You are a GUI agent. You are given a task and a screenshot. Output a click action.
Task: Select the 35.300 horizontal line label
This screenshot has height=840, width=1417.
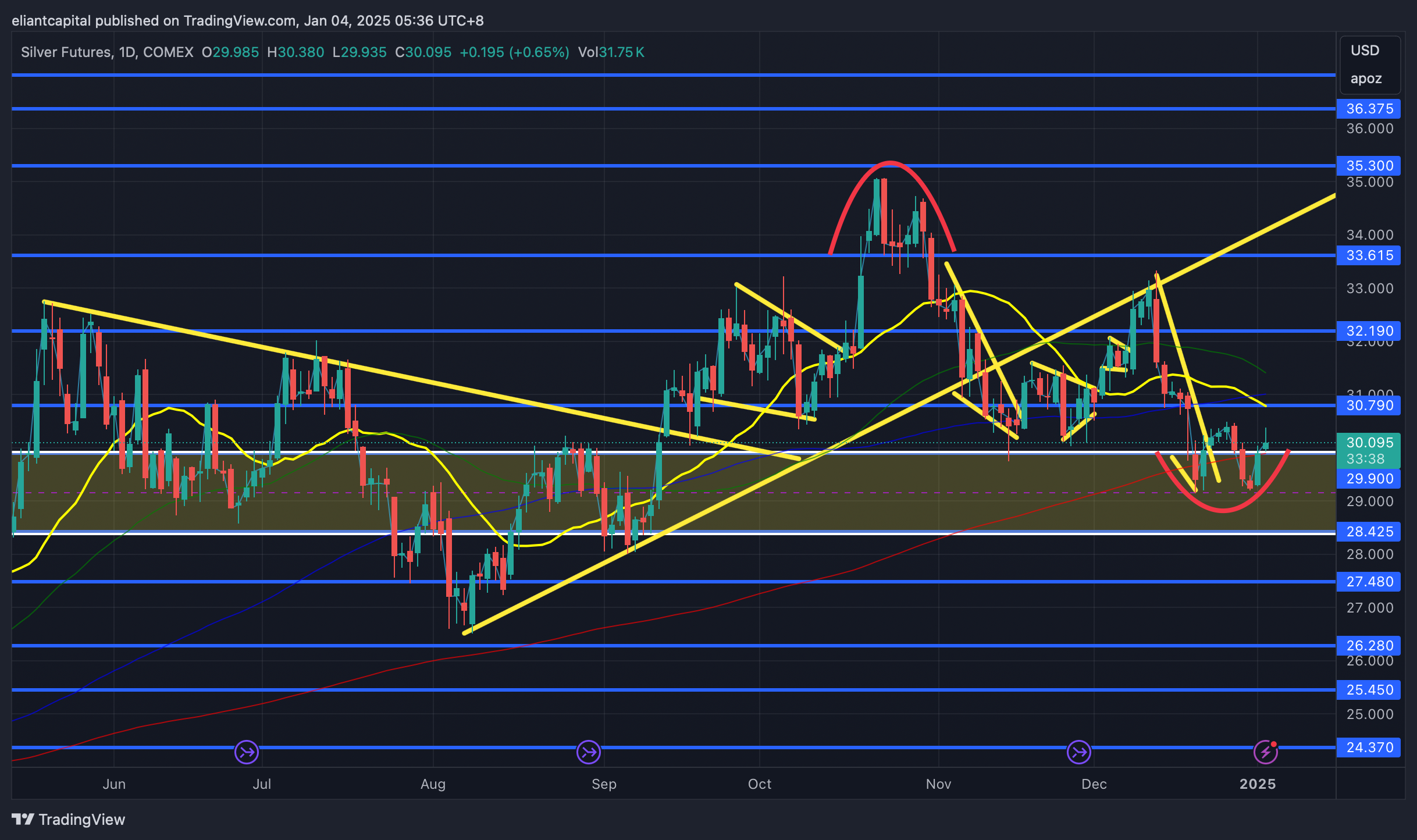(x=1369, y=166)
